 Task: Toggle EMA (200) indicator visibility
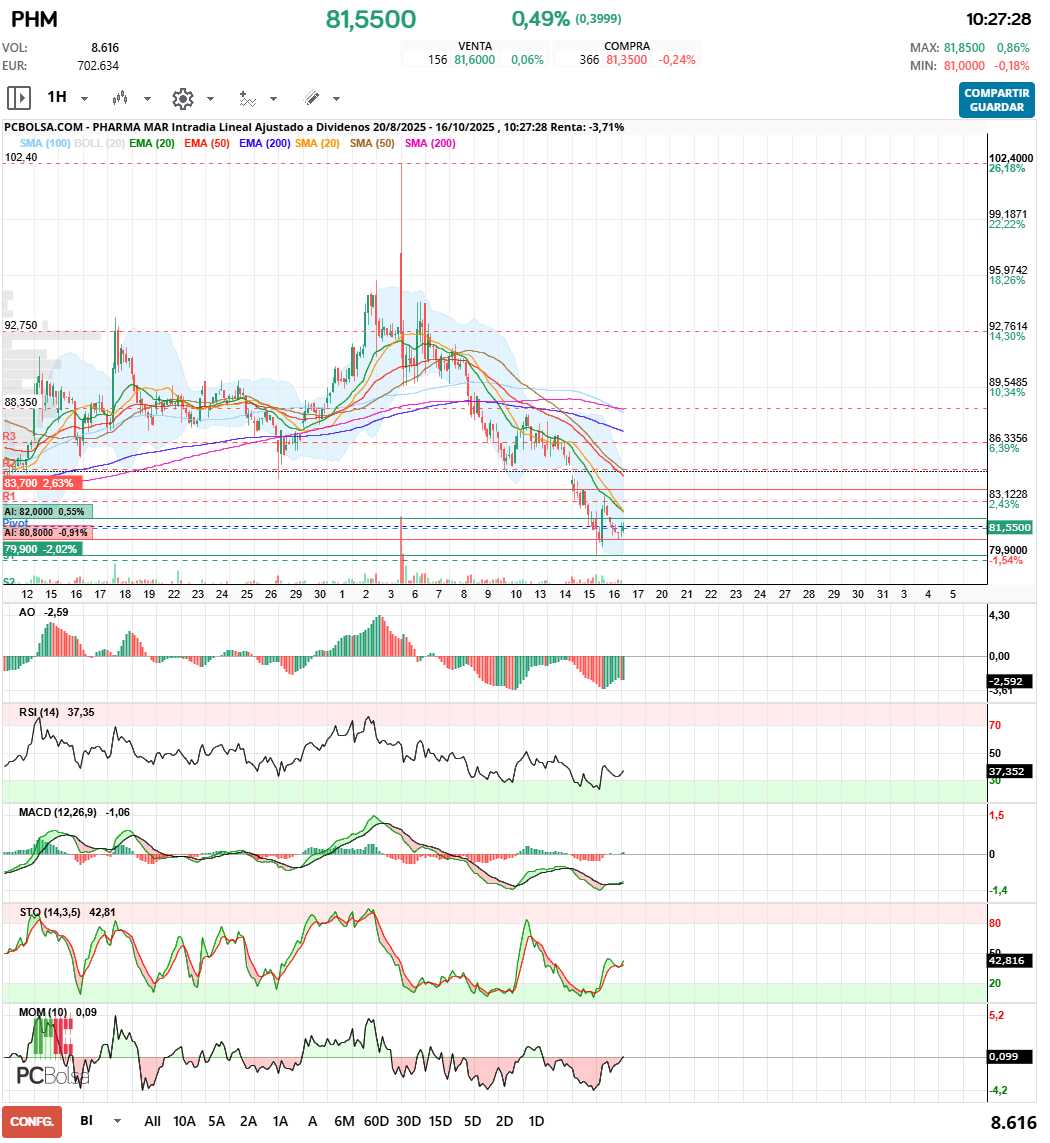pos(265,144)
